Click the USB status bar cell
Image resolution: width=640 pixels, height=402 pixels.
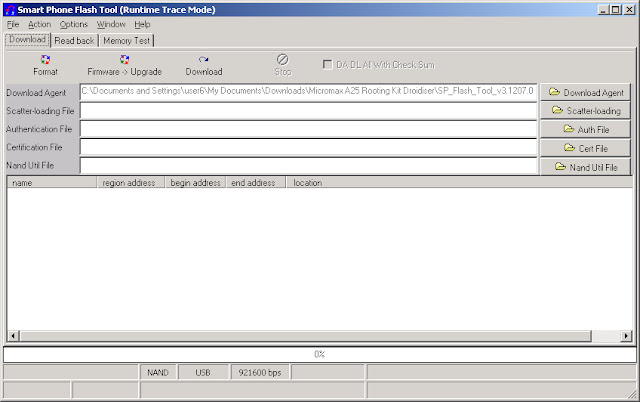(x=203, y=373)
